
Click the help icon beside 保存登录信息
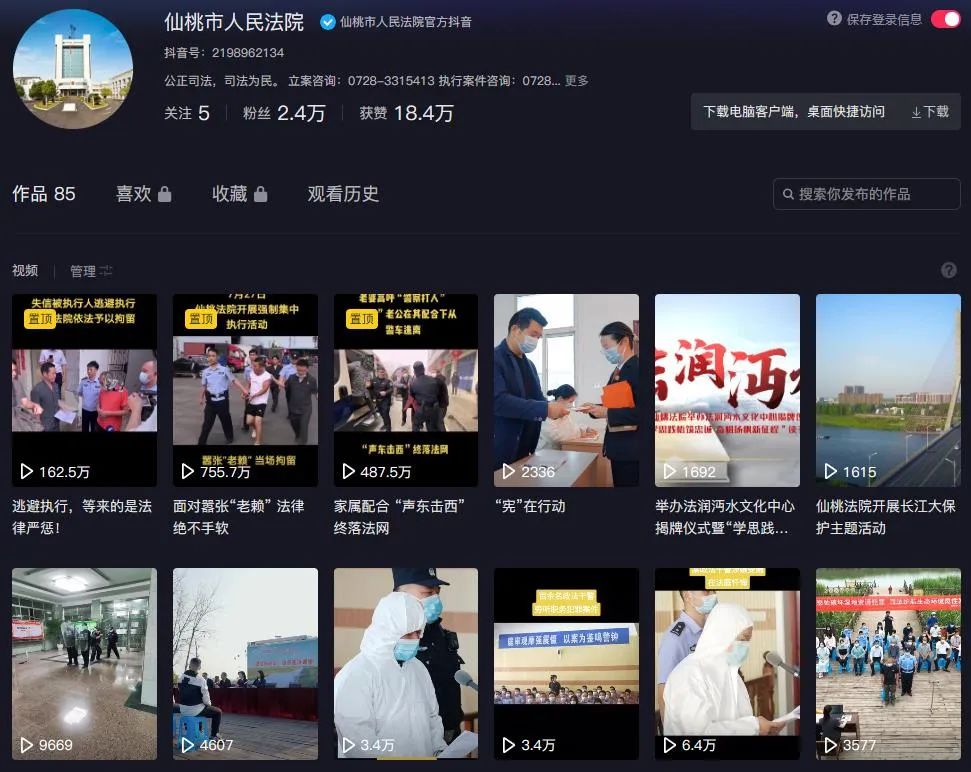pos(834,19)
